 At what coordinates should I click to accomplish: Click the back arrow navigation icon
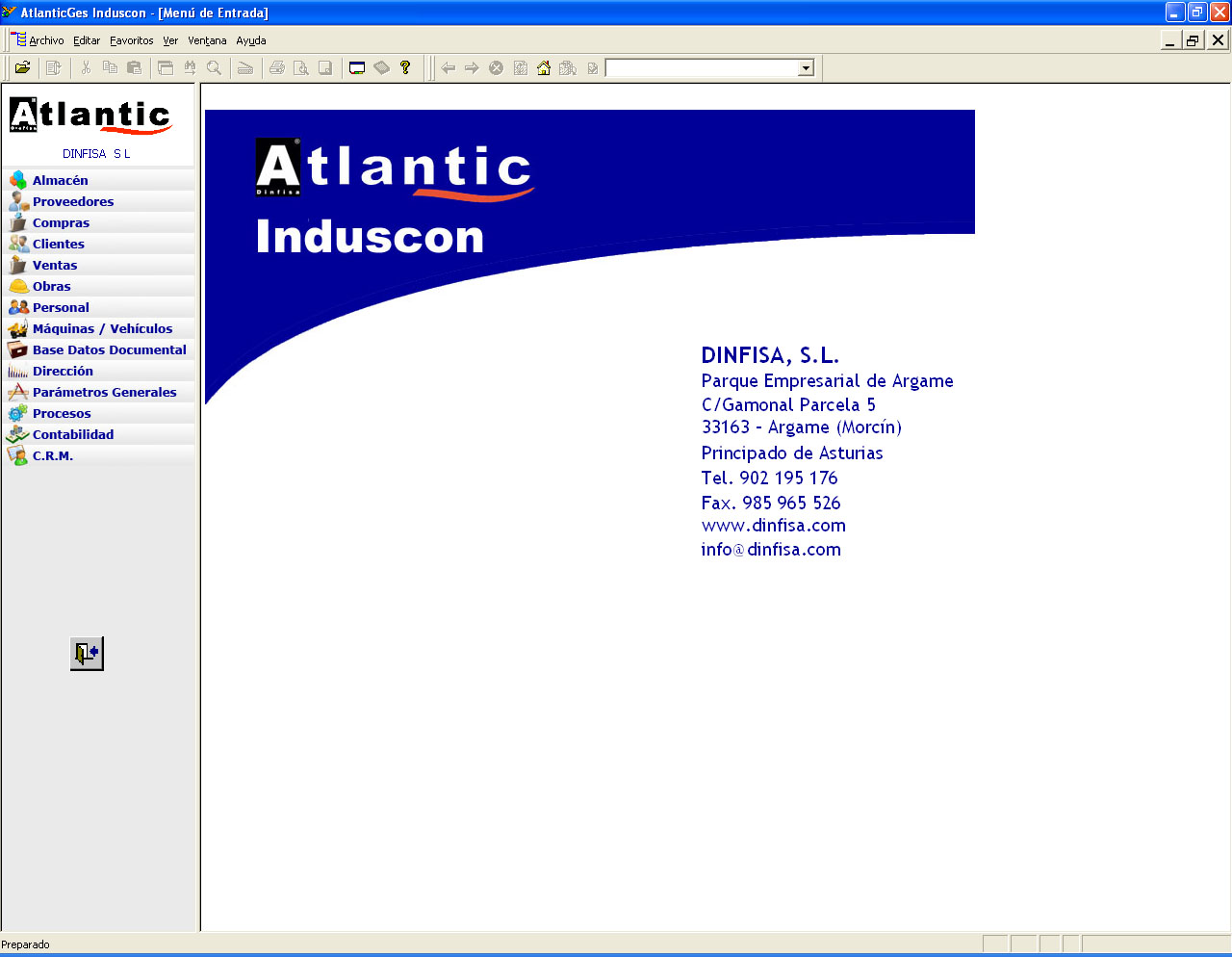click(x=448, y=67)
